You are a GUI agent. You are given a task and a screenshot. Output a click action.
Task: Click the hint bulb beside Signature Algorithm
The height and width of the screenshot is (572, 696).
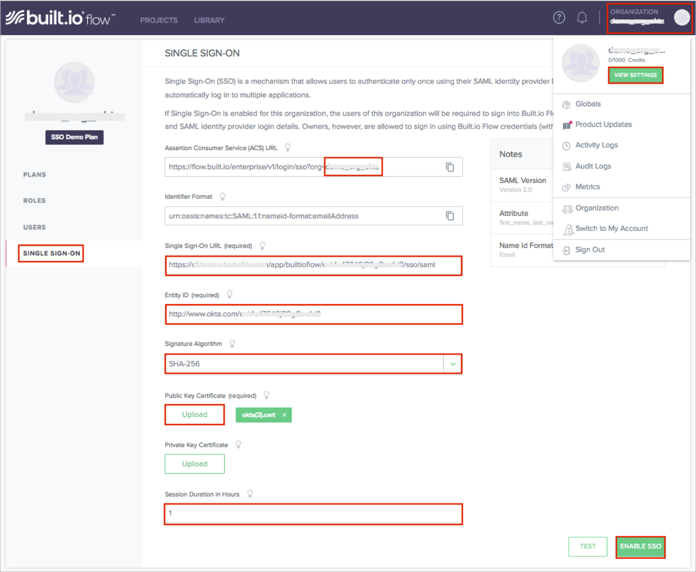click(x=232, y=344)
